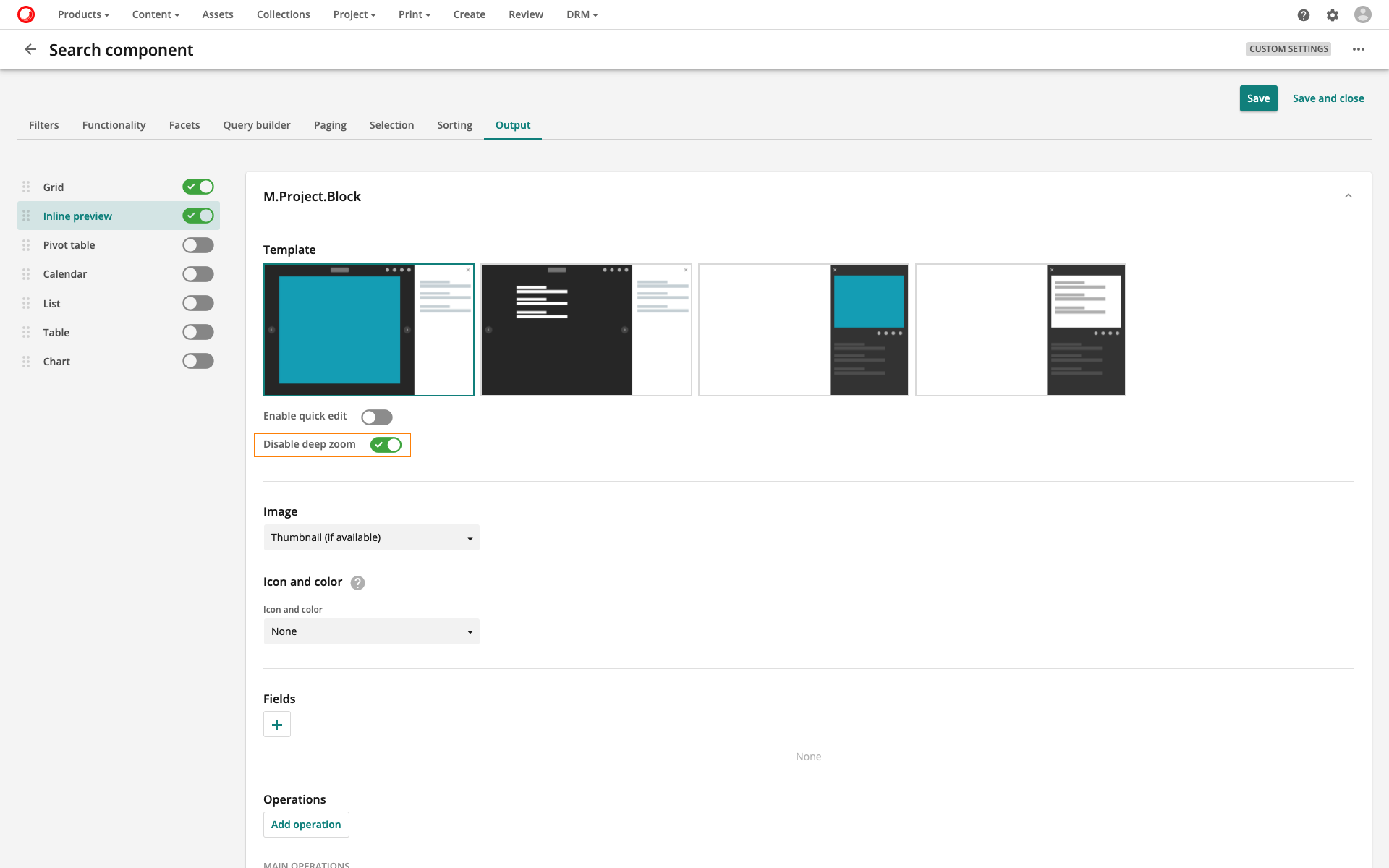Switch to the Sorting tab

454,125
